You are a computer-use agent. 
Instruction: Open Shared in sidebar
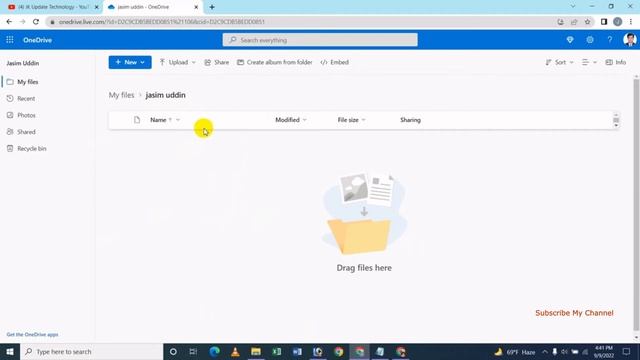click(26, 132)
